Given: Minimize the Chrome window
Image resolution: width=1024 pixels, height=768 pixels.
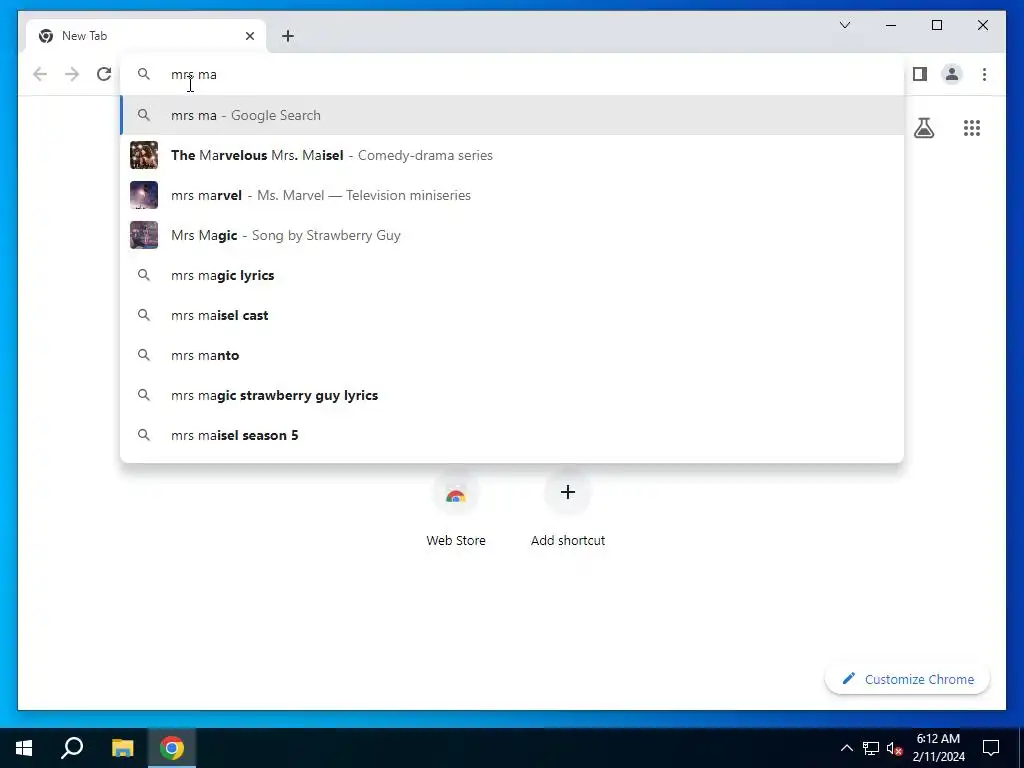Looking at the screenshot, I should coord(891,25).
